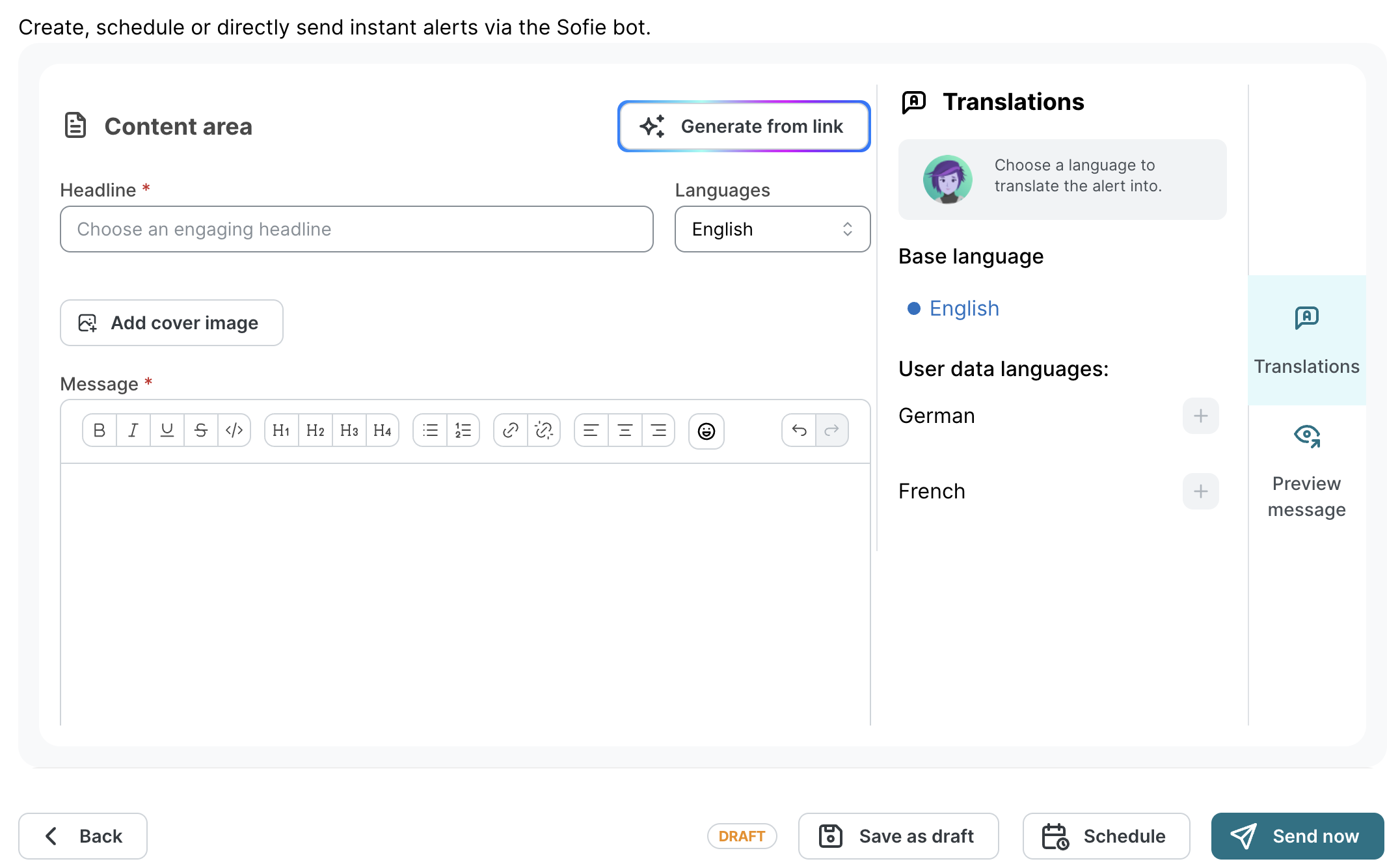Toggle bold formatting in message toolbar
The image size is (1400, 868).
click(x=100, y=430)
